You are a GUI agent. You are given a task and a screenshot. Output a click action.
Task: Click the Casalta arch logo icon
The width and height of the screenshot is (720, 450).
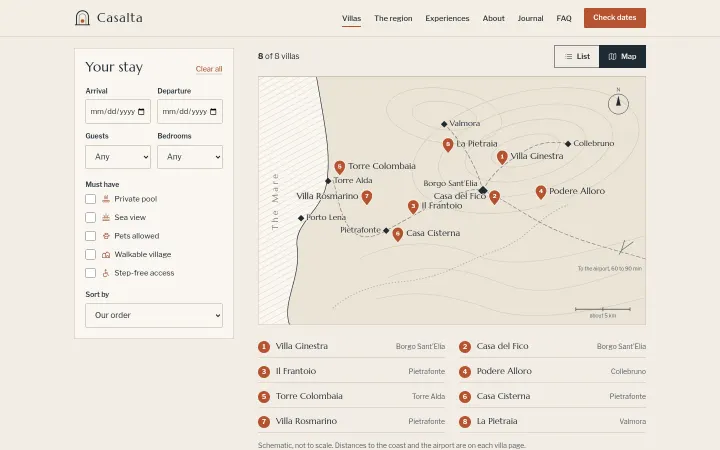tap(82, 18)
